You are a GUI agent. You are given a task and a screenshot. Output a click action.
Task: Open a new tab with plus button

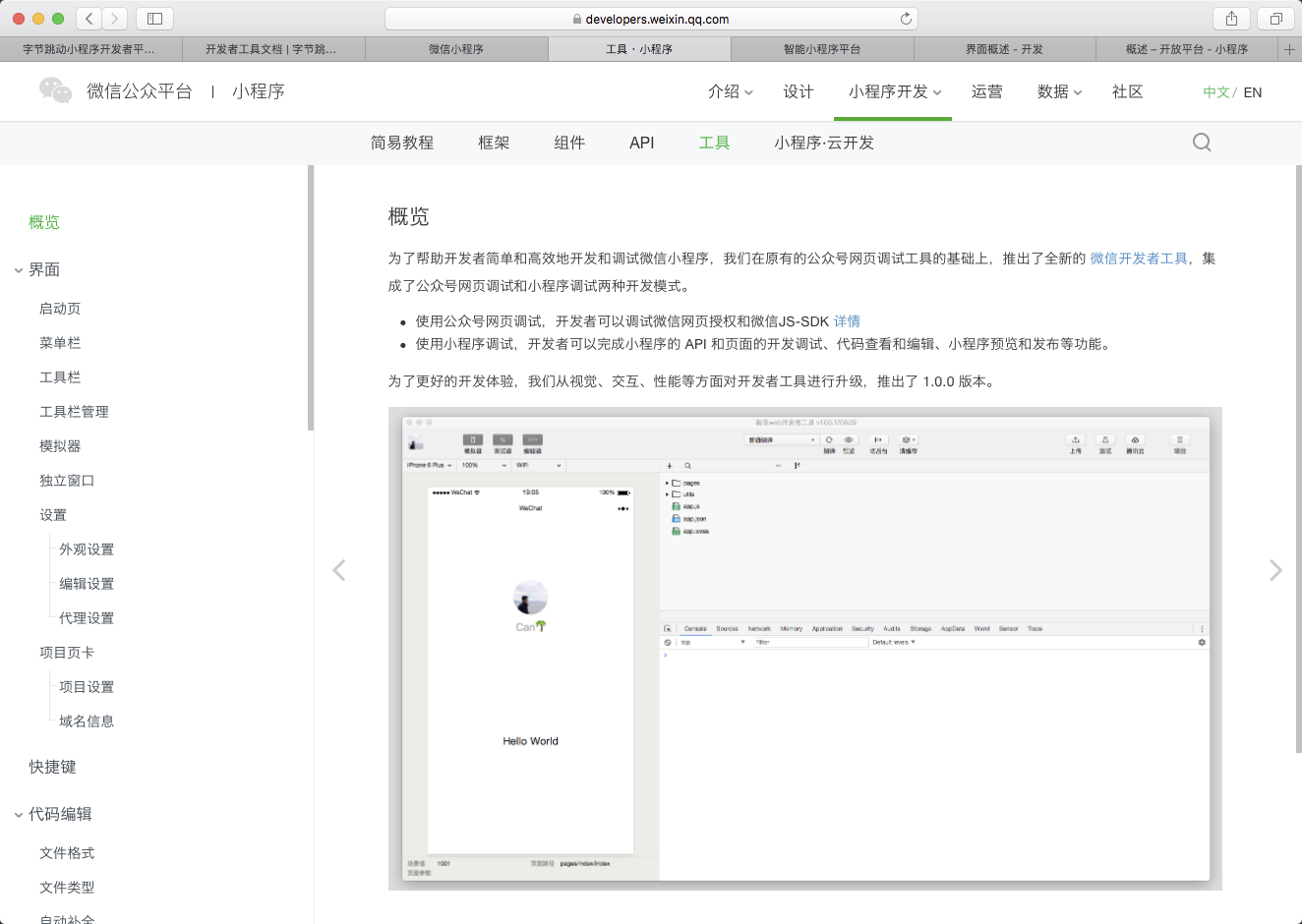[x=1289, y=49]
